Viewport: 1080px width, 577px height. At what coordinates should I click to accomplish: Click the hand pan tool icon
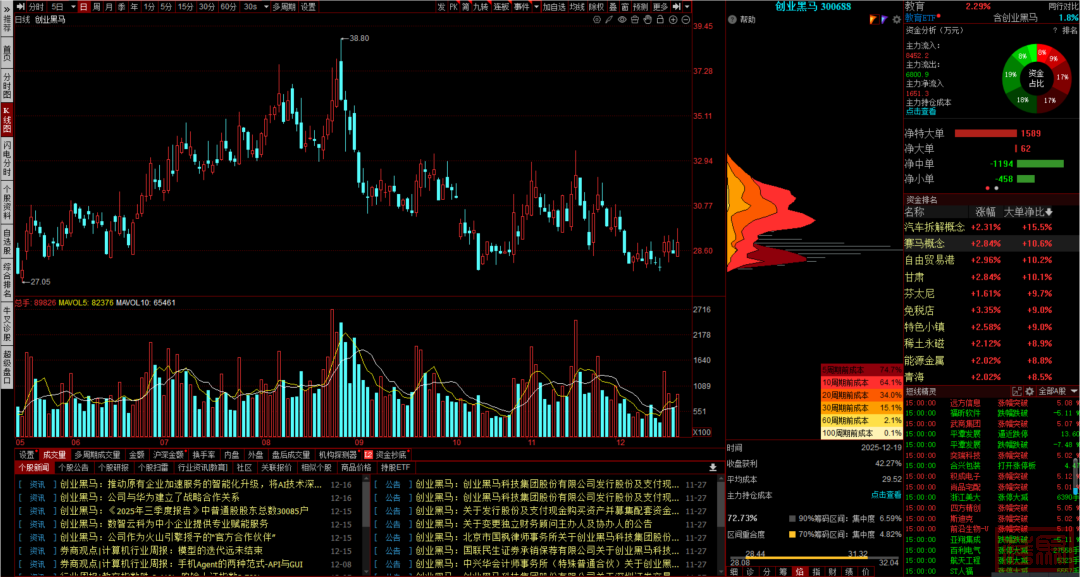(x=647, y=19)
